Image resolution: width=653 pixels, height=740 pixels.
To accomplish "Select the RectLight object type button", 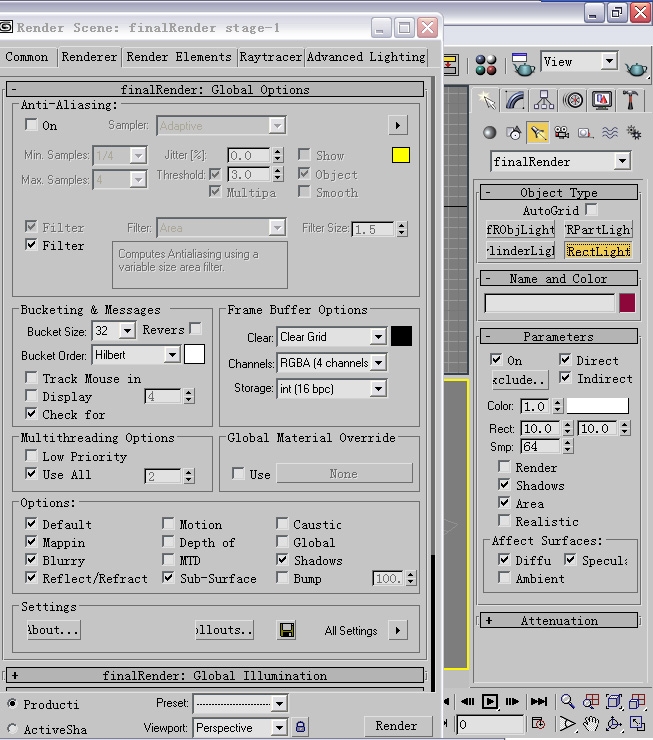I will 598,251.
